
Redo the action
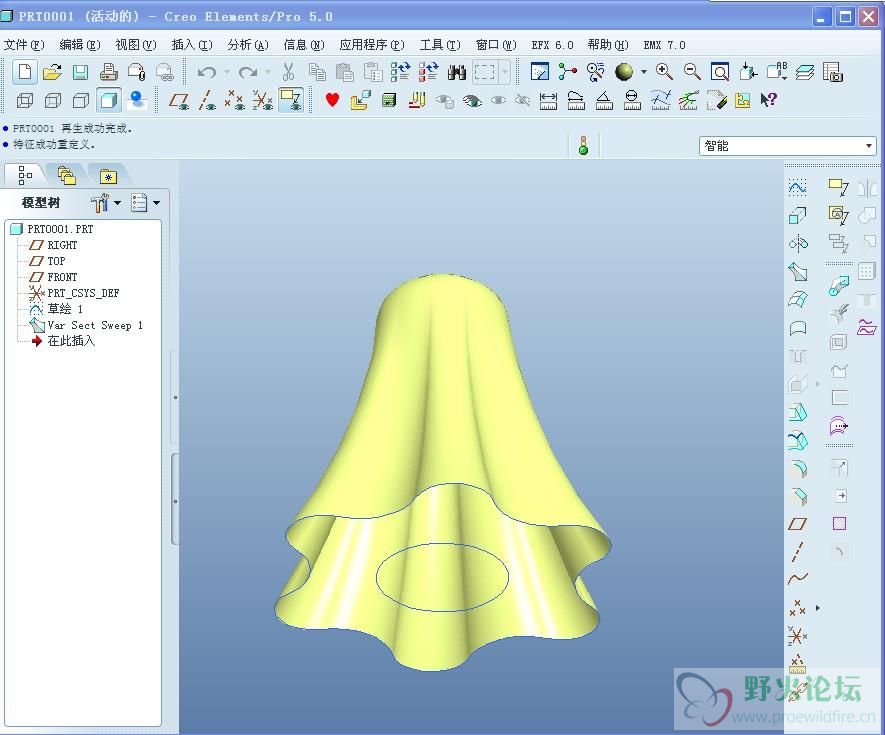(x=247, y=72)
